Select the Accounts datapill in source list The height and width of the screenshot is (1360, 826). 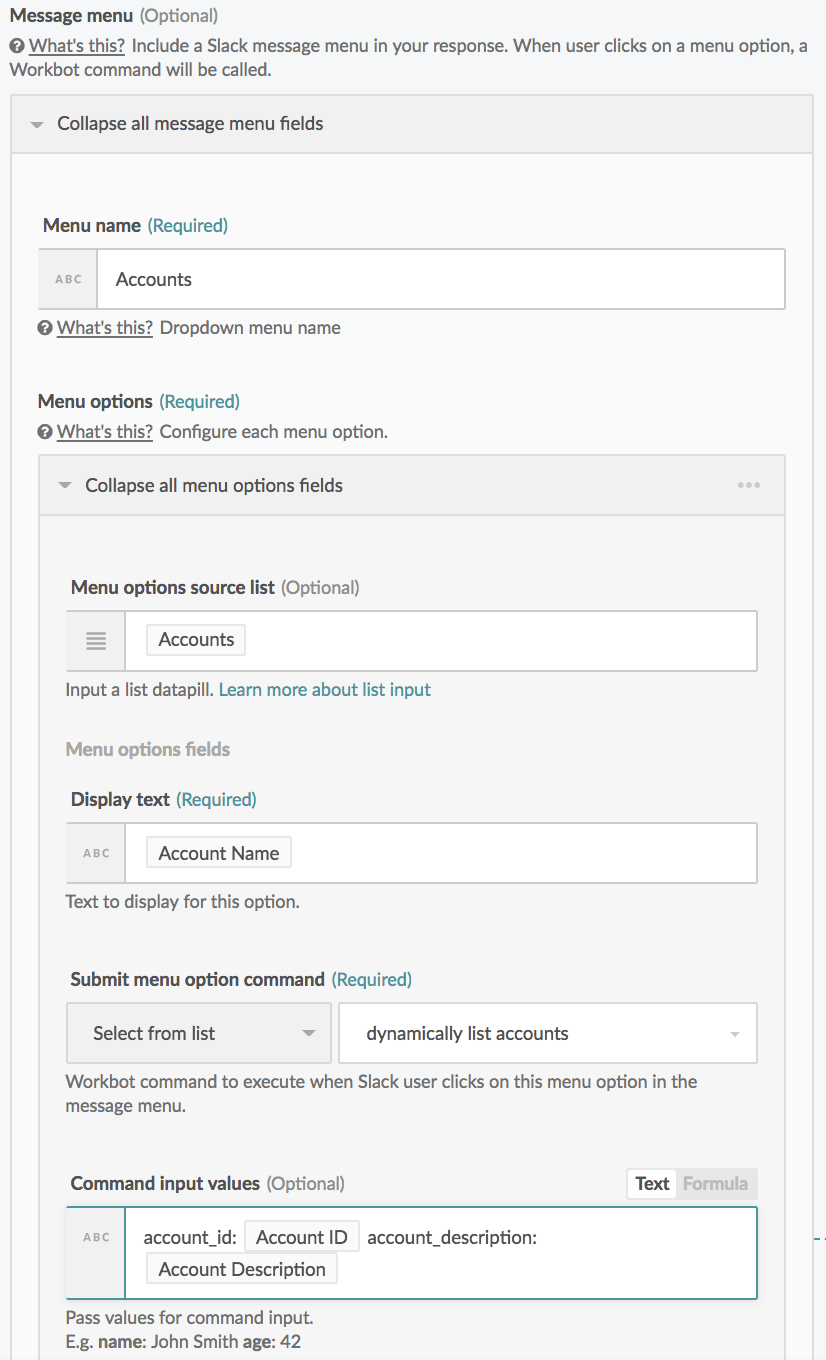tap(194, 639)
